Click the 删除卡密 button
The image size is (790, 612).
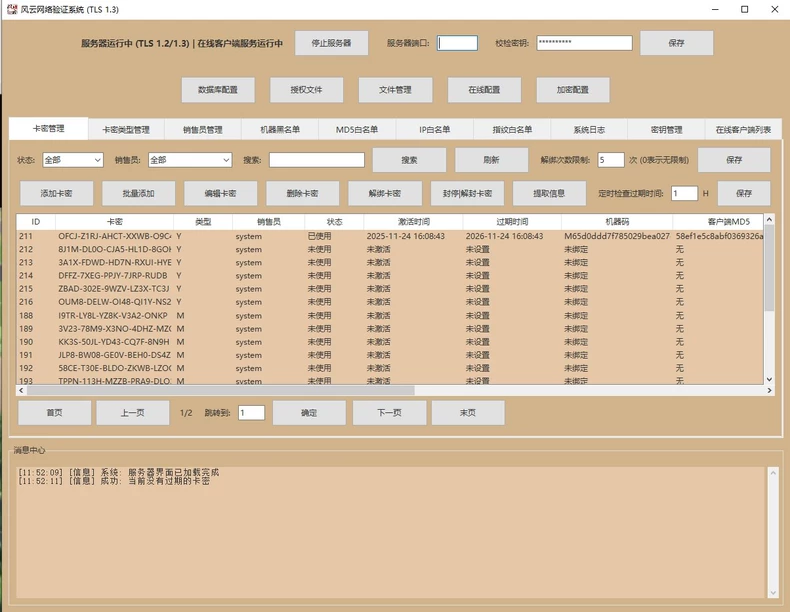click(302, 193)
